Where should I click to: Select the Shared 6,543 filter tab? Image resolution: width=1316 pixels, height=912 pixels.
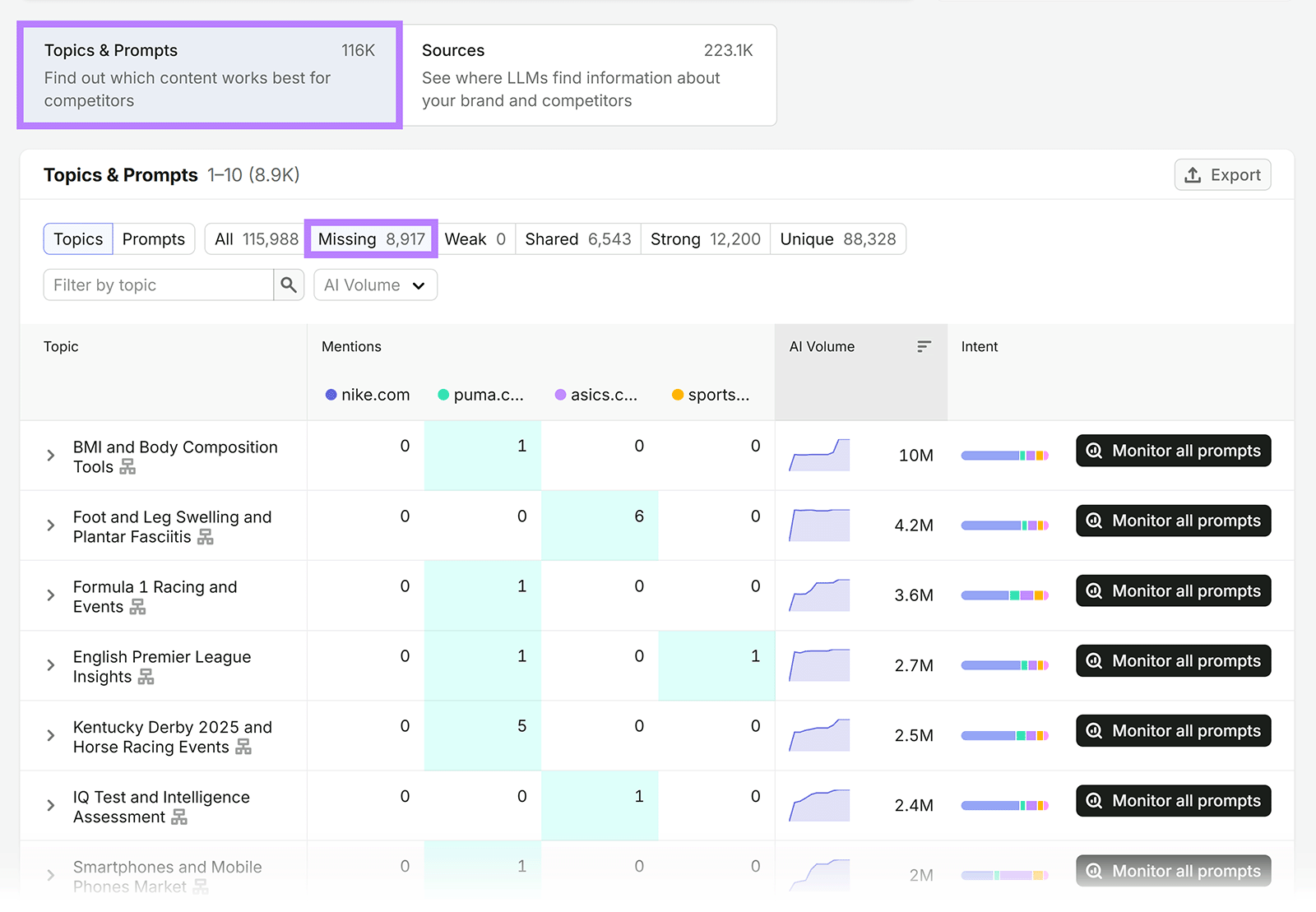tap(578, 238)
